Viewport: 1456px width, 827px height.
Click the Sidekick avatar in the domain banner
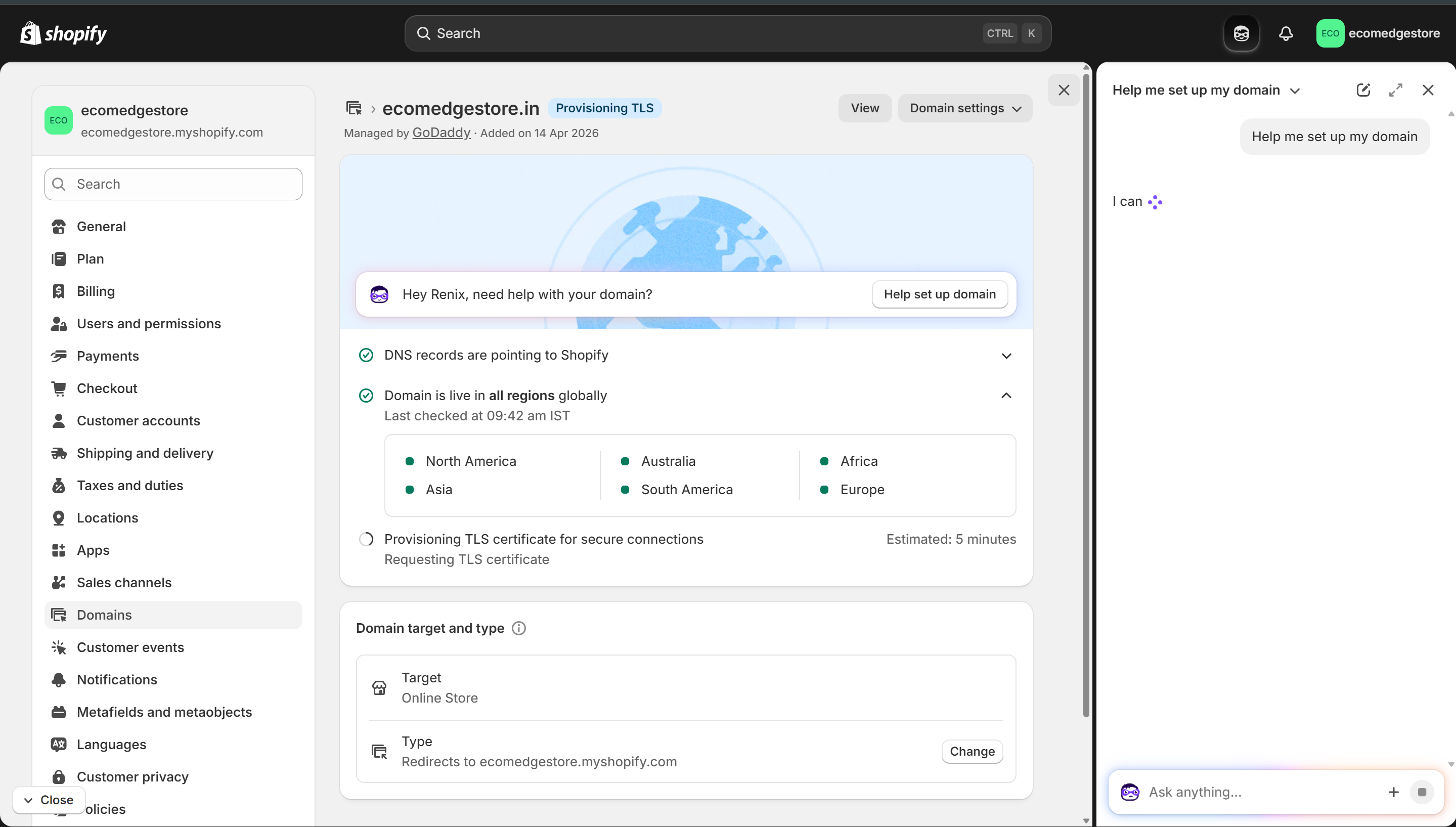[x=379, y=294]
